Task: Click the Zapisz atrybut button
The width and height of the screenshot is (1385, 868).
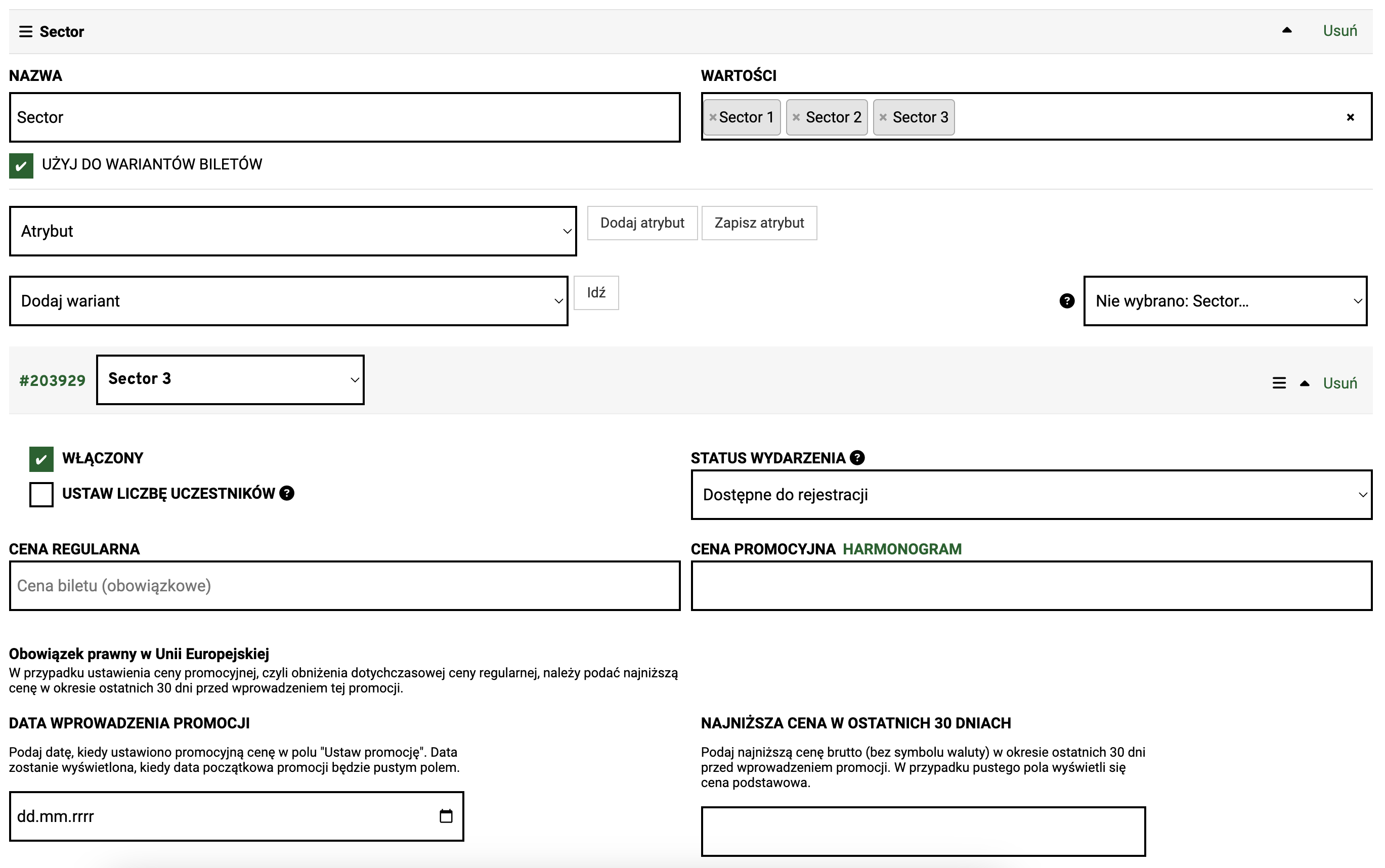Action: [759, 223]
